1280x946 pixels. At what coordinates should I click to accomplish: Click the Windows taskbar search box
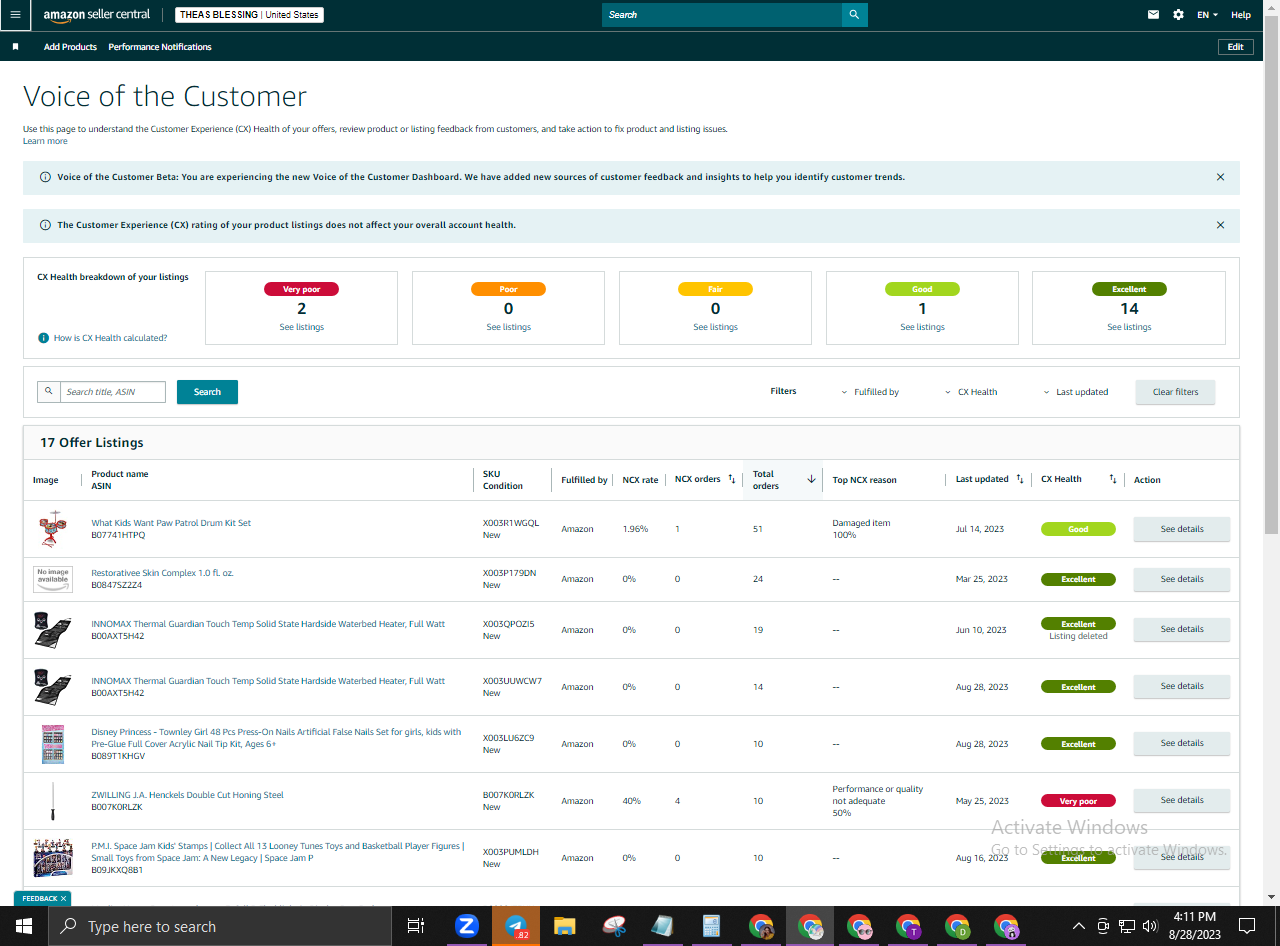point(220,926)
